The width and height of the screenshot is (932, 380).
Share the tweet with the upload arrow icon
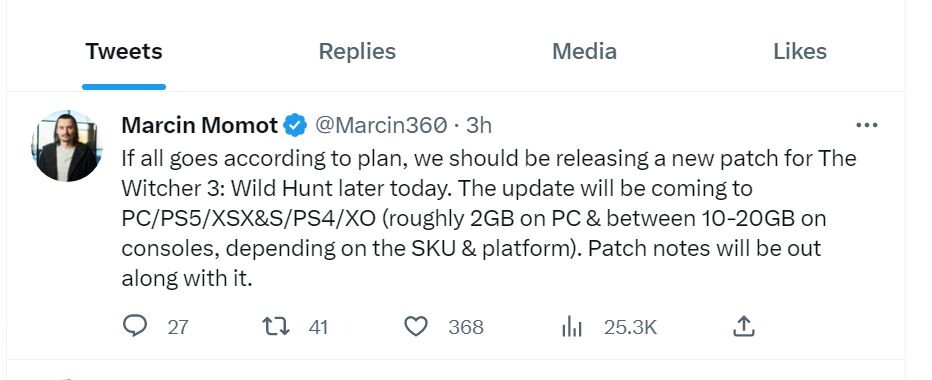744,326
